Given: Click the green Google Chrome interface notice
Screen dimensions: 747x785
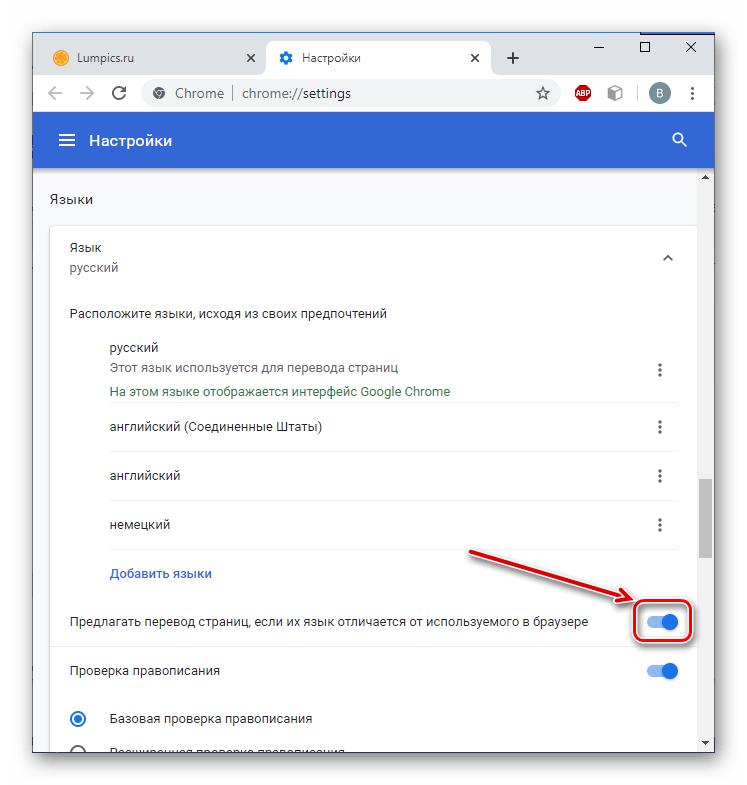Looking at the screenshot, I should pyautogui.click(x=280, y=391).
